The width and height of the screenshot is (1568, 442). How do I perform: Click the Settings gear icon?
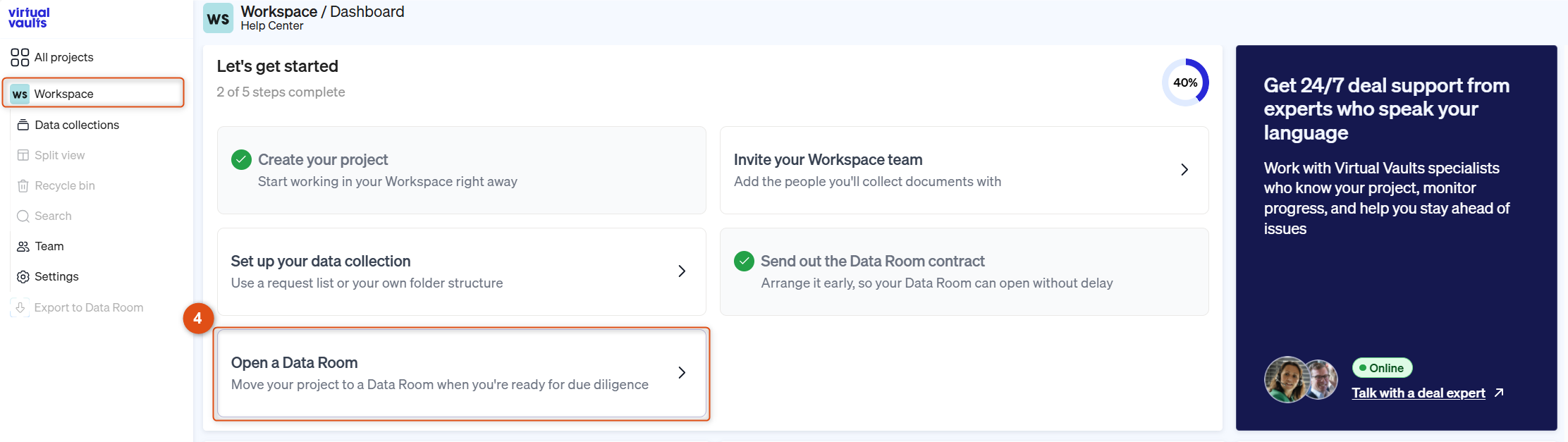point(23,276)
